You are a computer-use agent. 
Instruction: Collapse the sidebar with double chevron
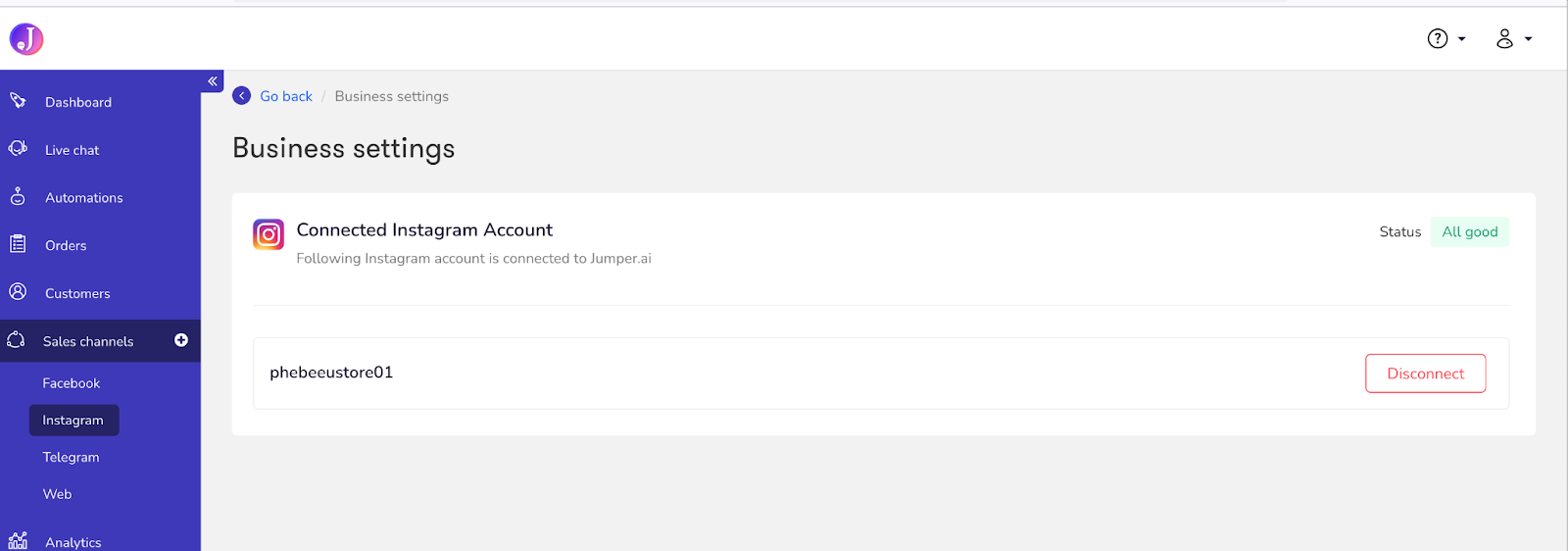(213, 81)
